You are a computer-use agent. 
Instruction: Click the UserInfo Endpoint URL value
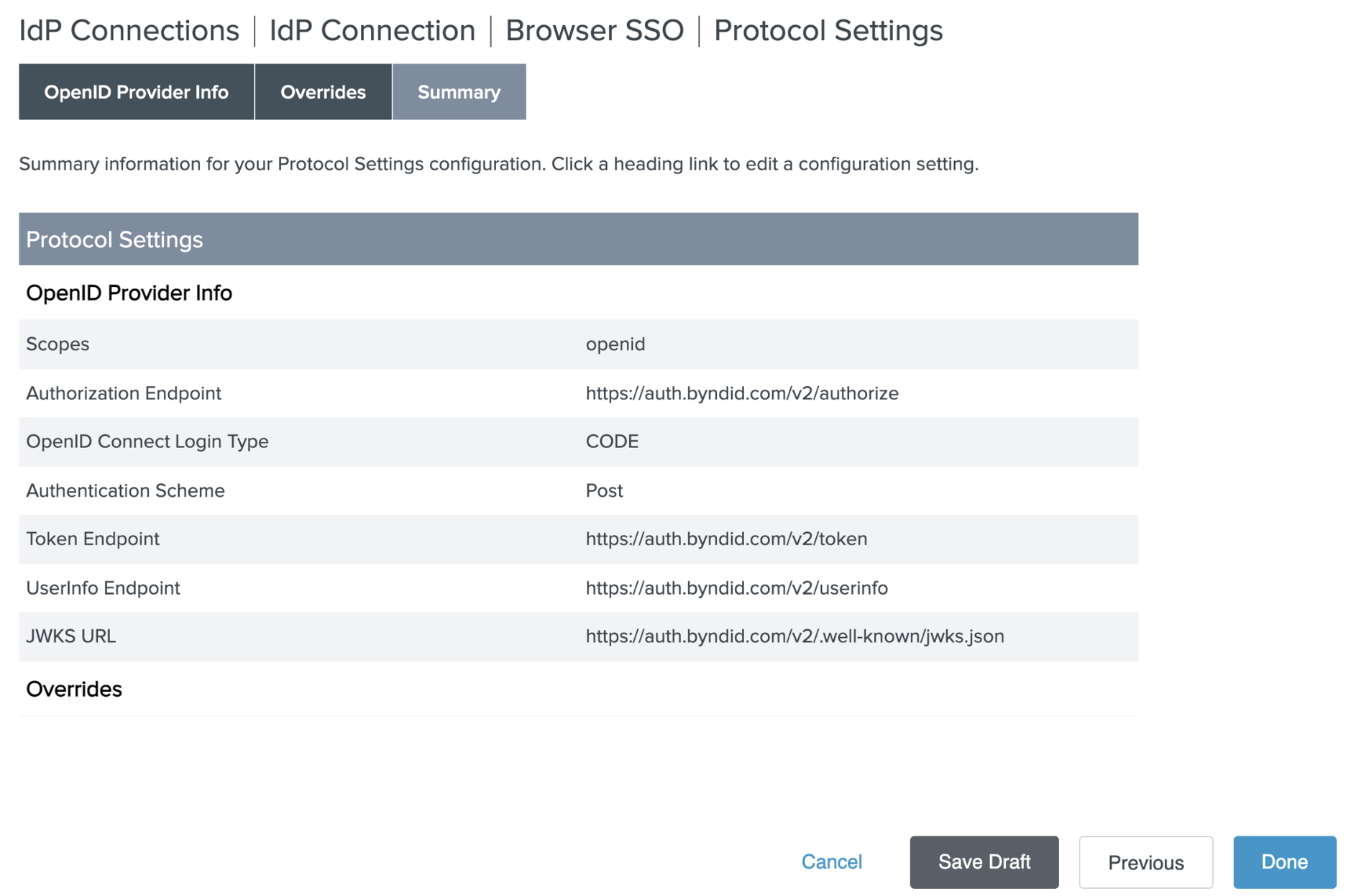point(736,588)
